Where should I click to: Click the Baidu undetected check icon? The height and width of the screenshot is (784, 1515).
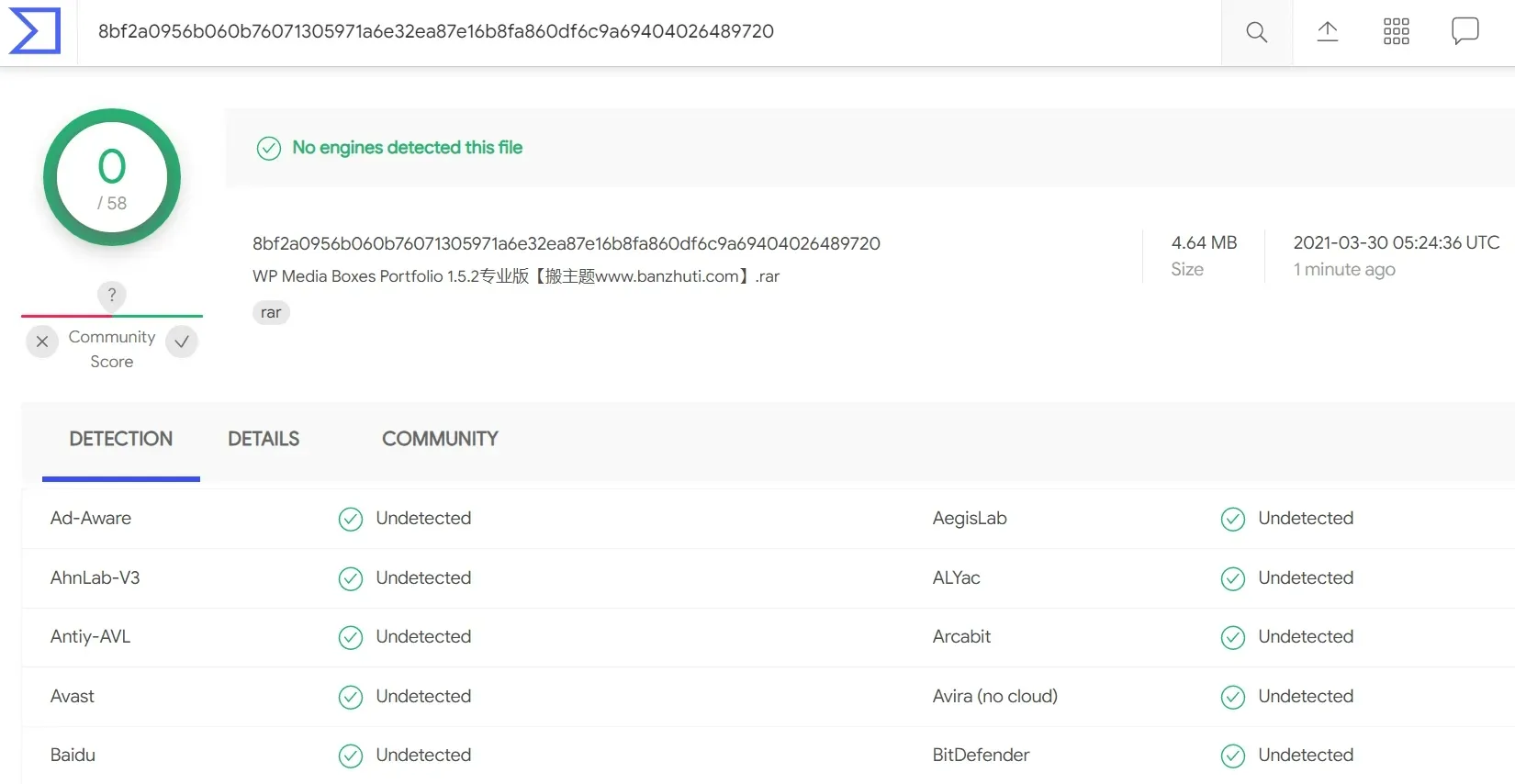tap(351, 756)
